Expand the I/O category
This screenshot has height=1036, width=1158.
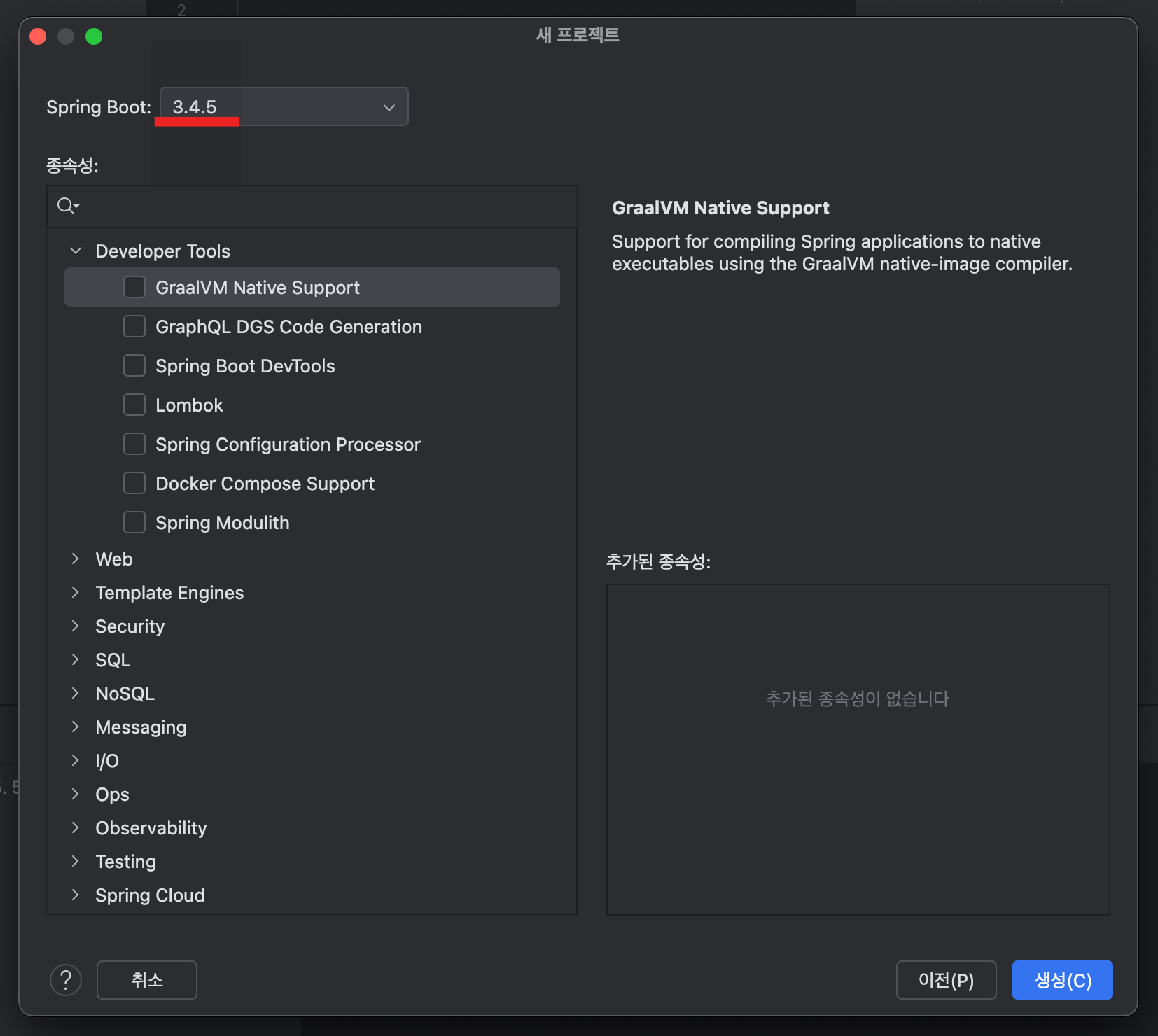76,760
